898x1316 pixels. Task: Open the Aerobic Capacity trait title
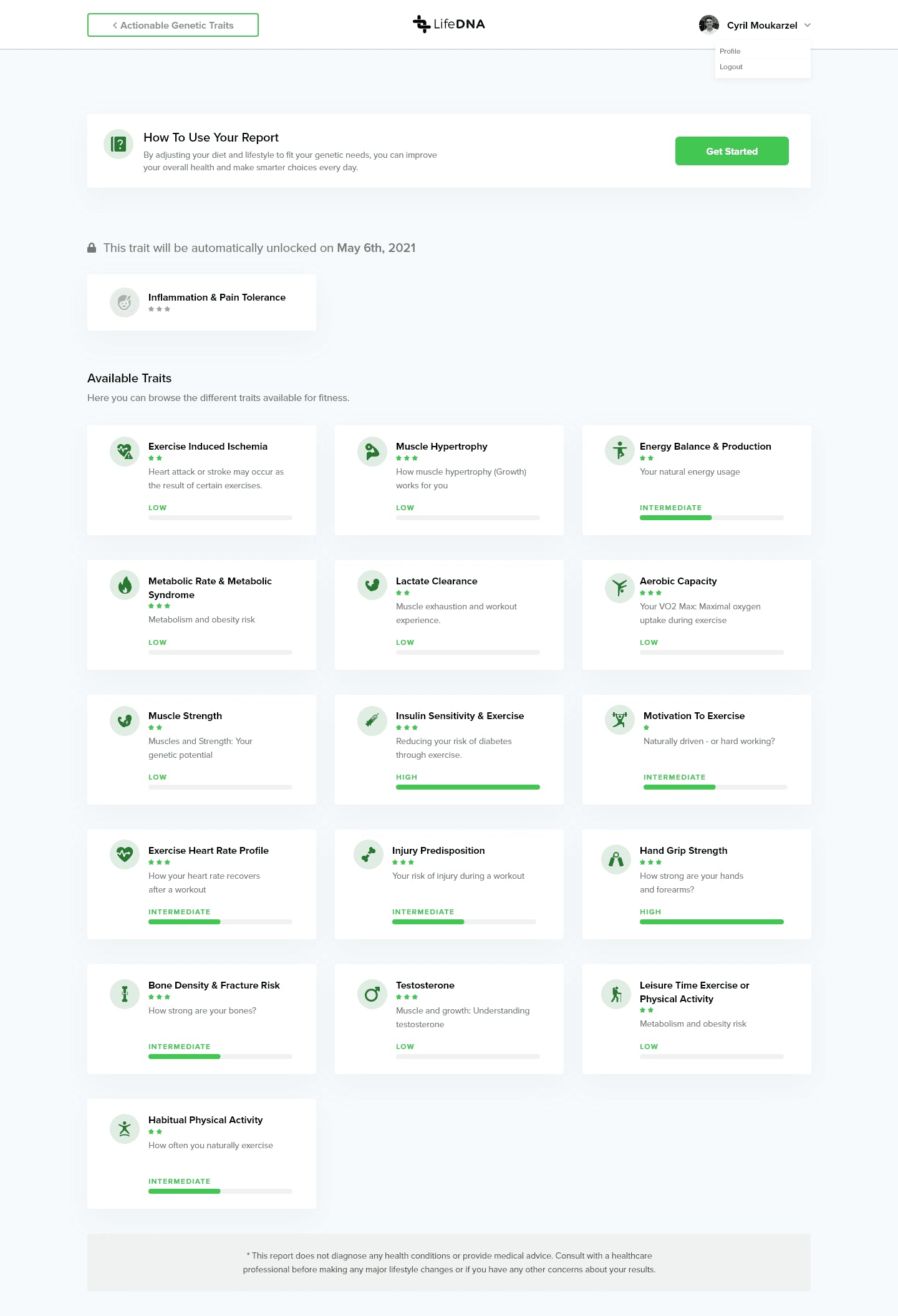click(x=678, y=581)
